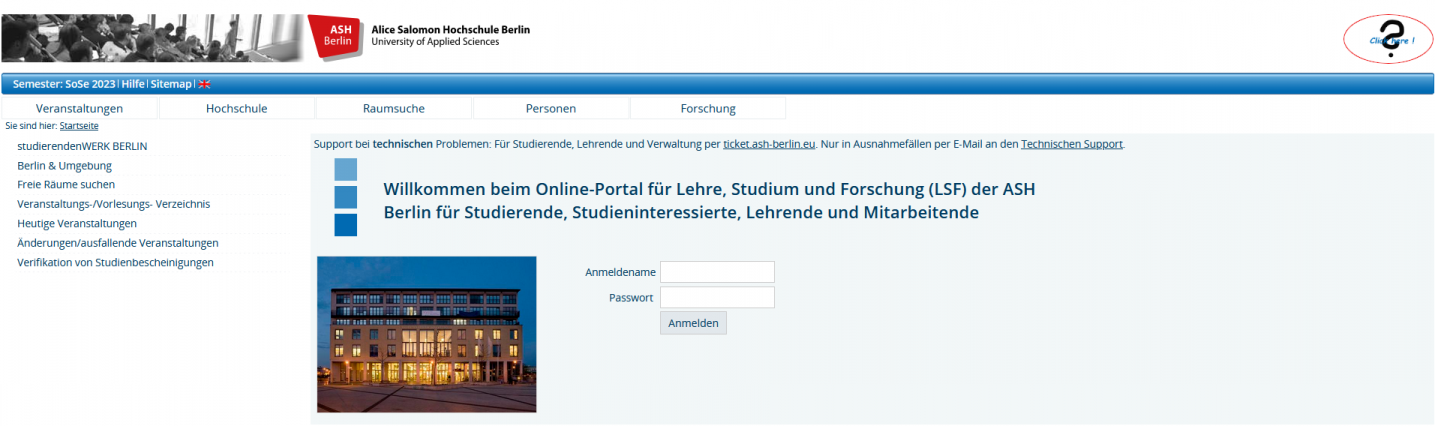Click the Alice Salomon Hochschule Berlin title
Viewport: 1435px width, 426px height.
tap(450, 30)
